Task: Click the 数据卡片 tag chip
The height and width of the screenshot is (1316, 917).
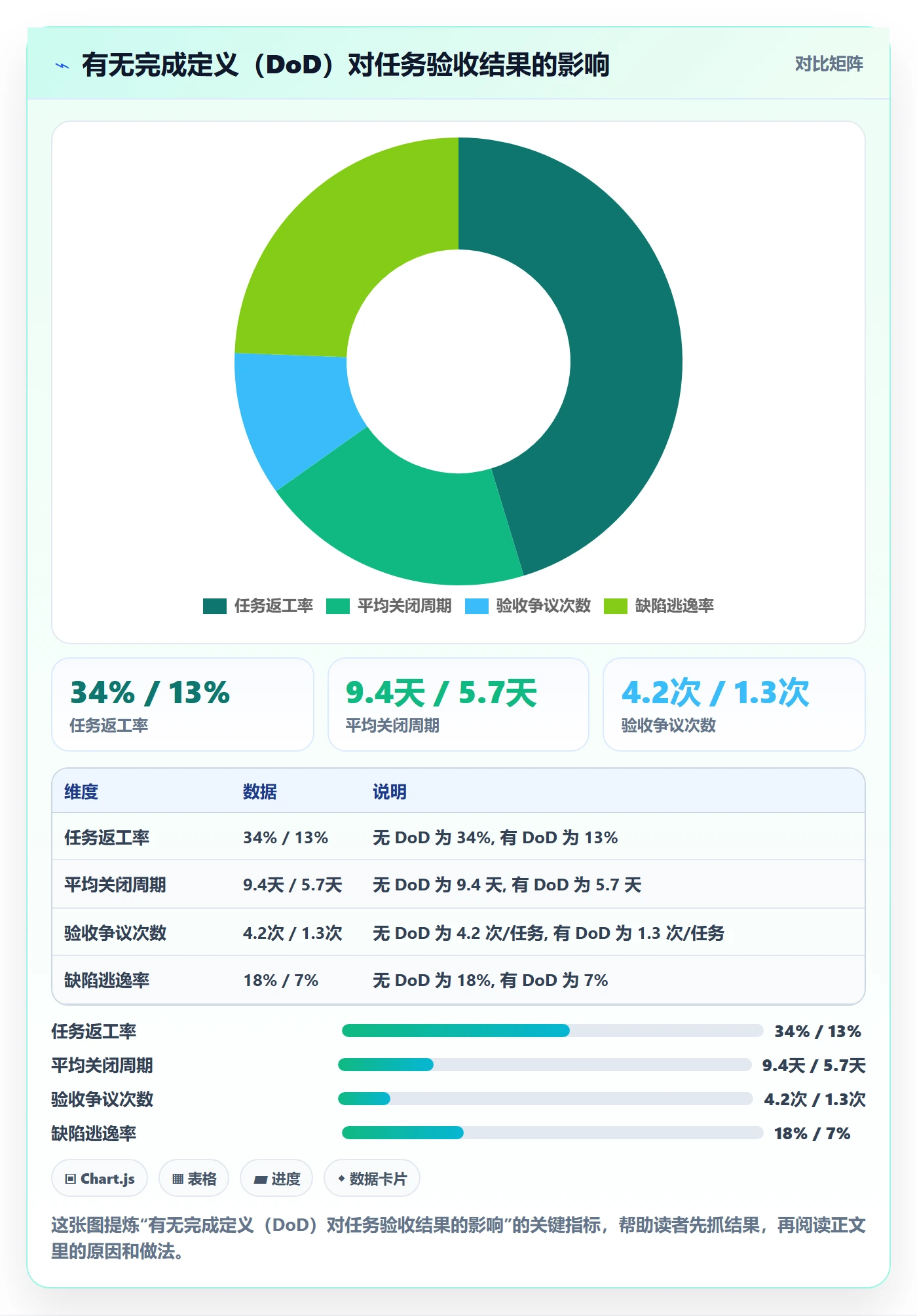Action: [372, 1179]
